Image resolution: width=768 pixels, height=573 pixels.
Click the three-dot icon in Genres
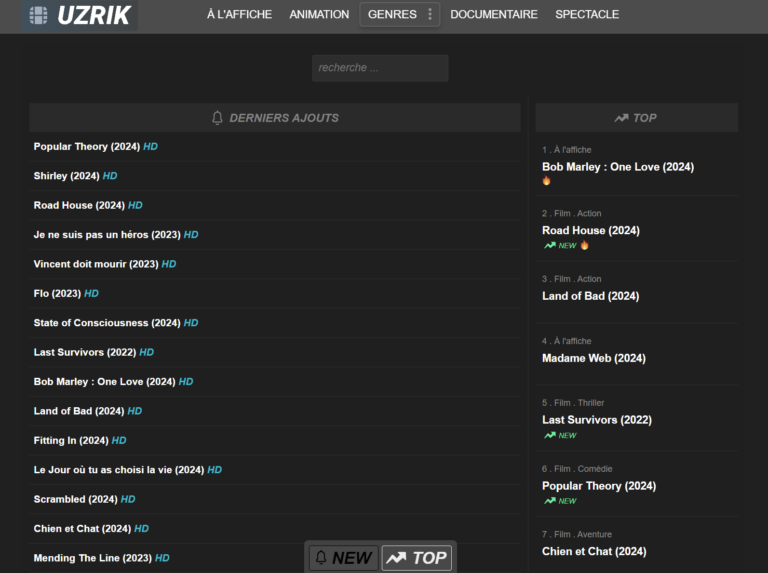pos(430,14)
